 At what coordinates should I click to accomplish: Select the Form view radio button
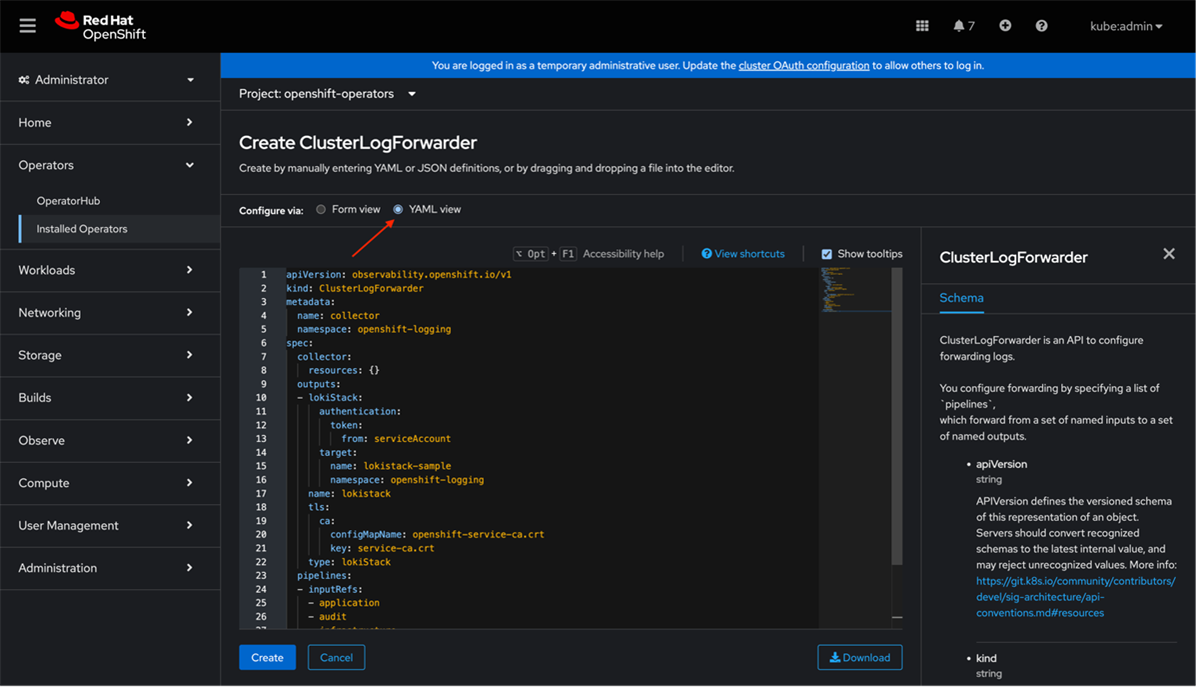321,209
